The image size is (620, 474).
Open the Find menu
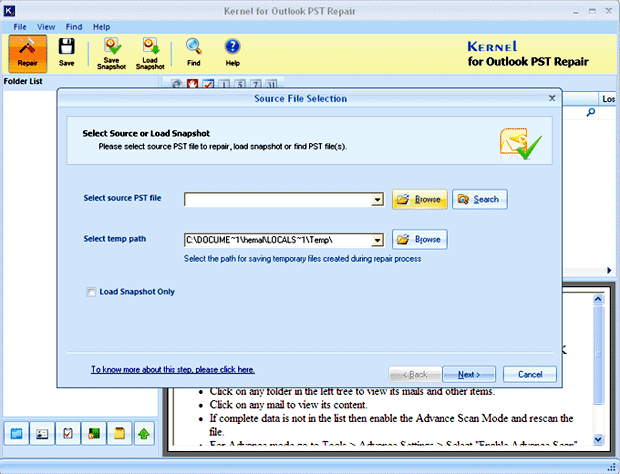[x=74, y=27]
